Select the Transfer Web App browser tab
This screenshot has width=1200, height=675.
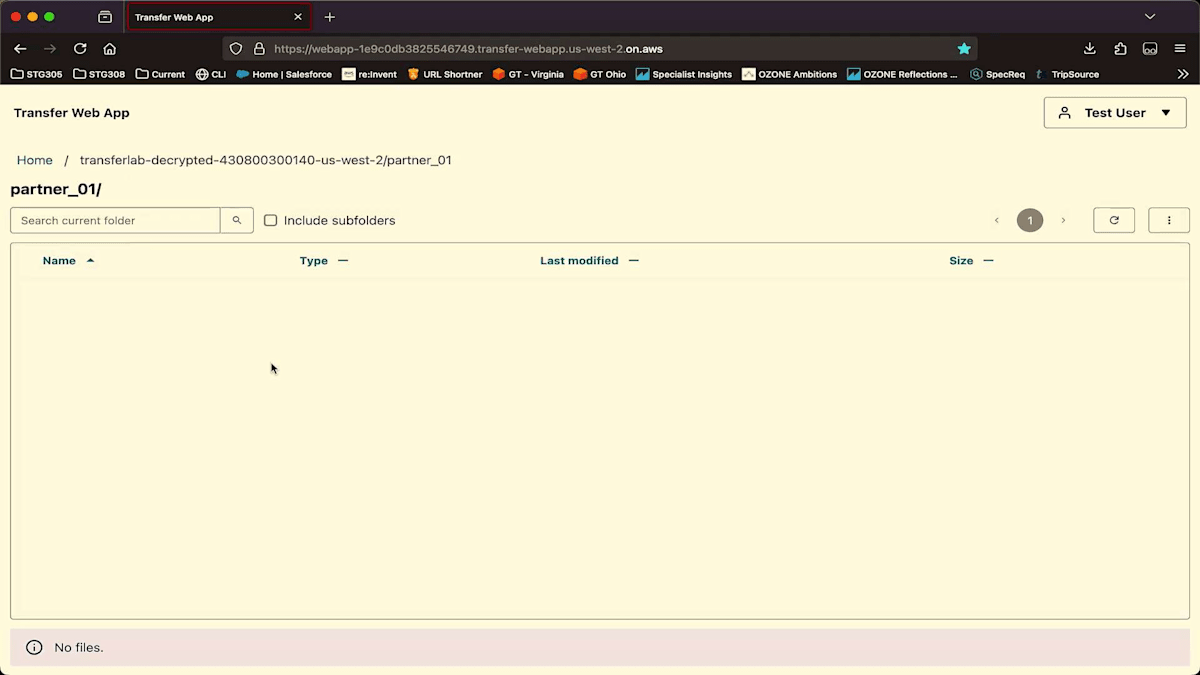(219, 17)
